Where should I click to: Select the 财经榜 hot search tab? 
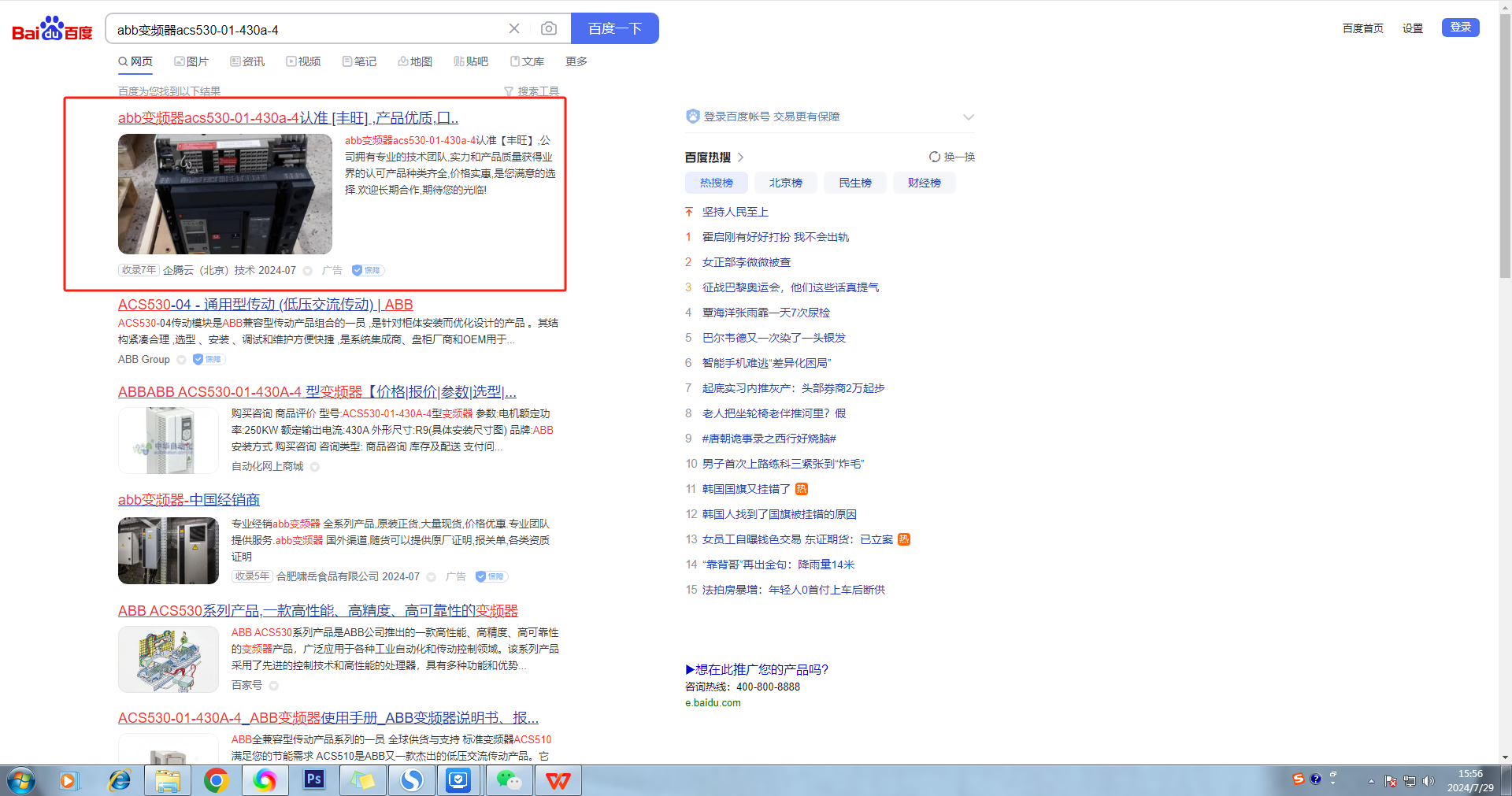(924, 183)
